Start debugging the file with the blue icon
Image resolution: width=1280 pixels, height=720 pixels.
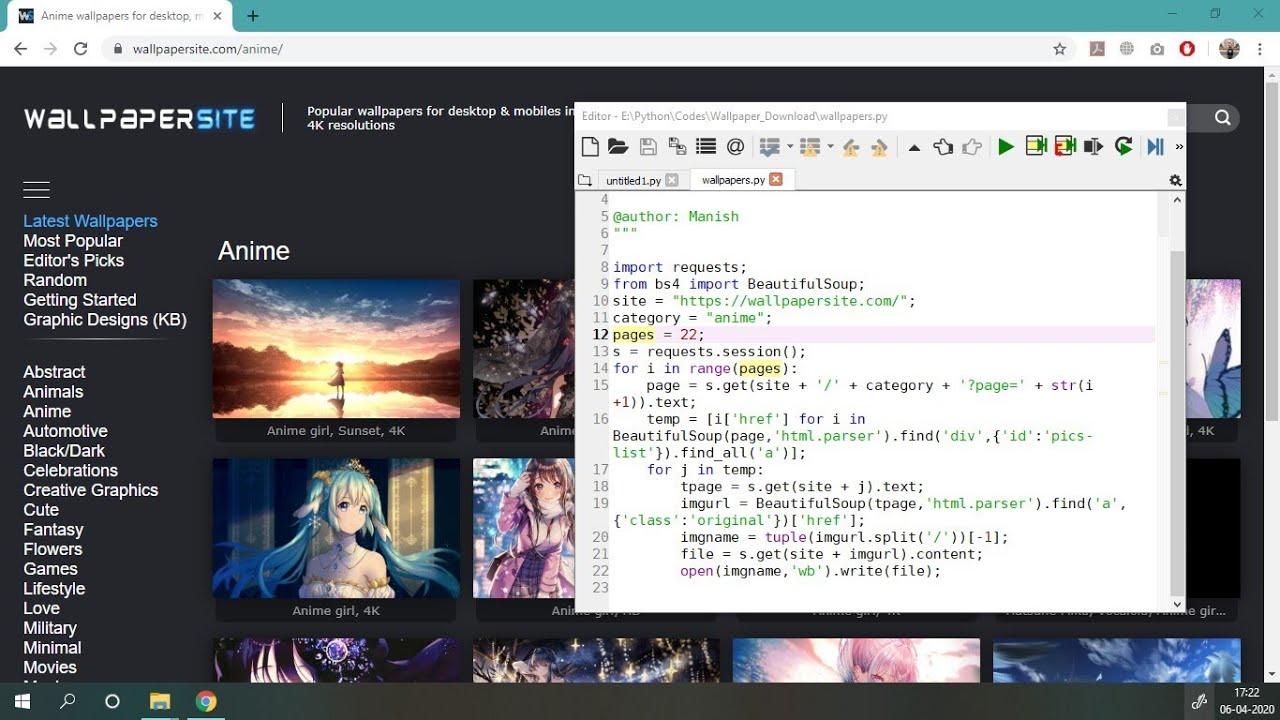click(1156, 147)
